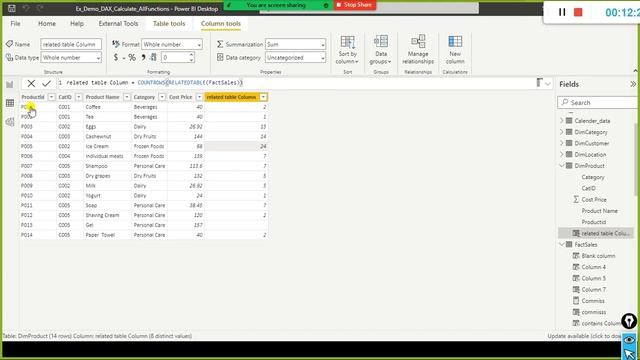Select Cost Price sigma field
This screenshot has width=640, height=360.
click(x=594, y=200)
